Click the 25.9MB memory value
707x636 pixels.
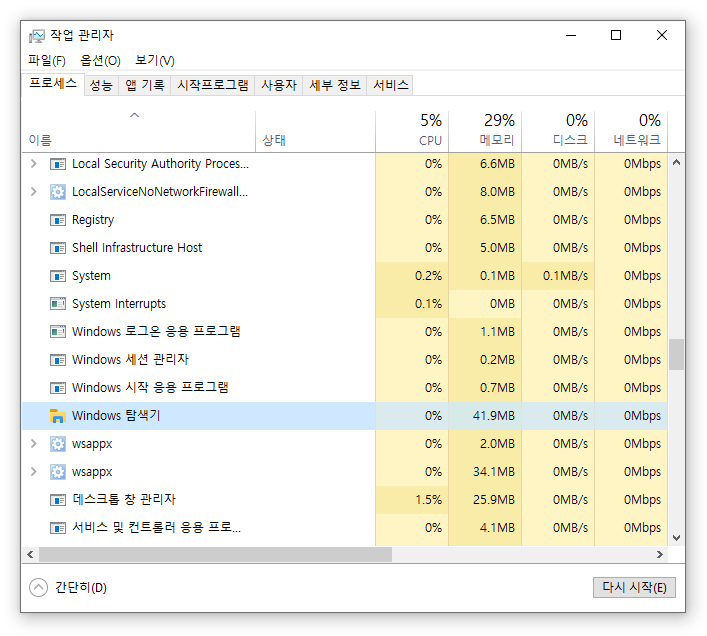point(494,499)
